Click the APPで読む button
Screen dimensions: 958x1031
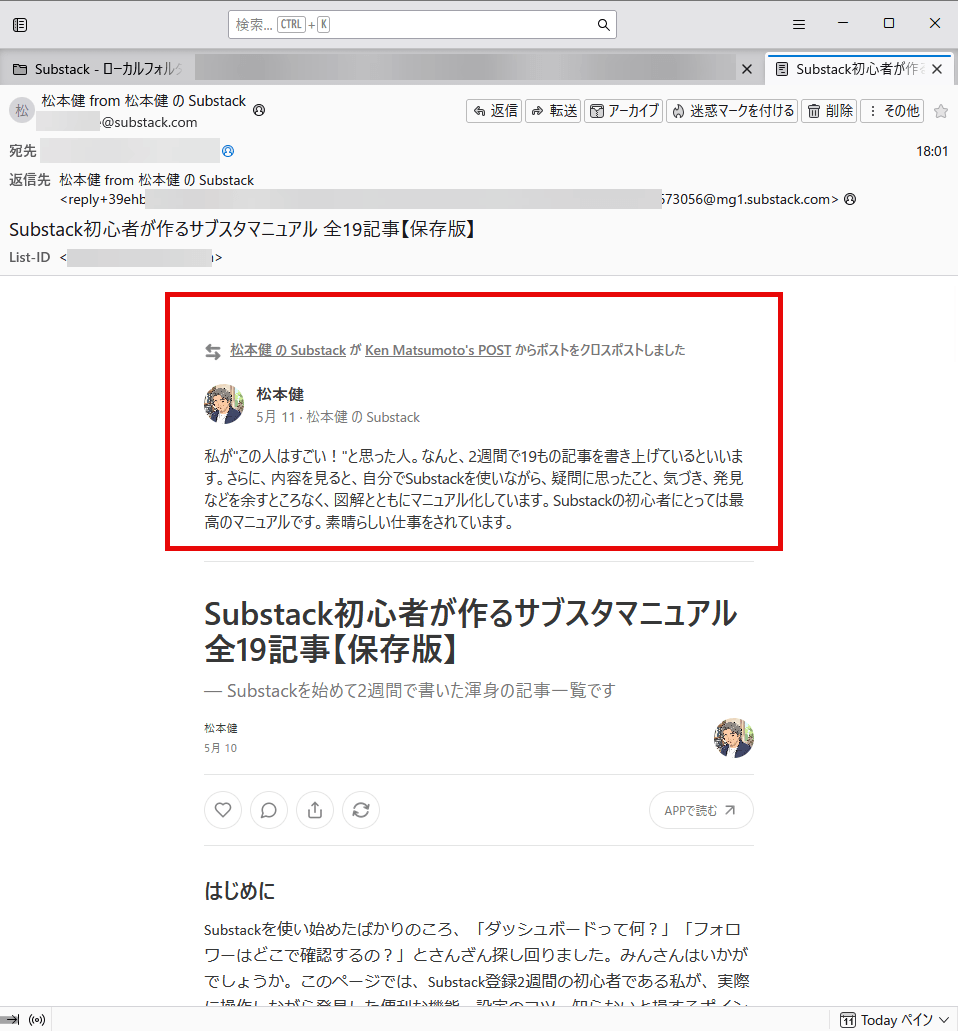[x=701, y=810]
